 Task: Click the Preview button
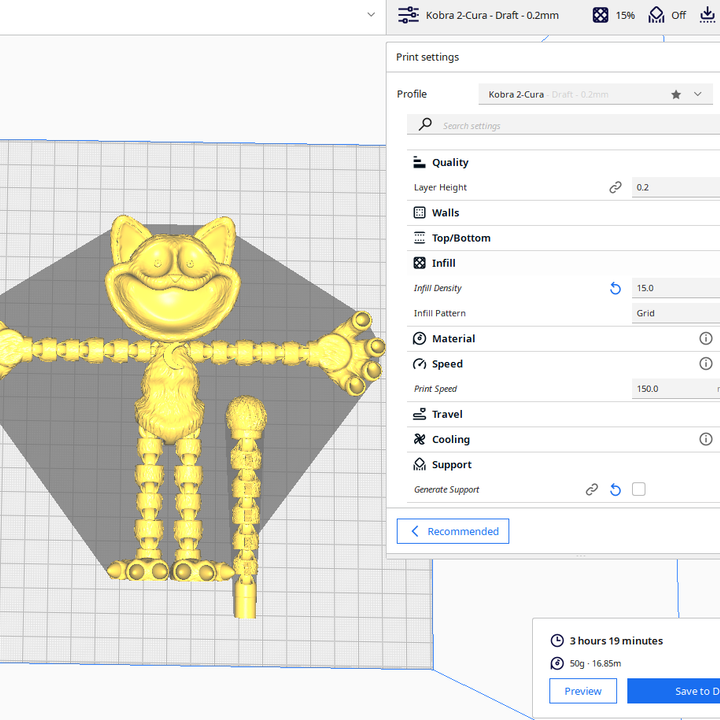(583, 691)
